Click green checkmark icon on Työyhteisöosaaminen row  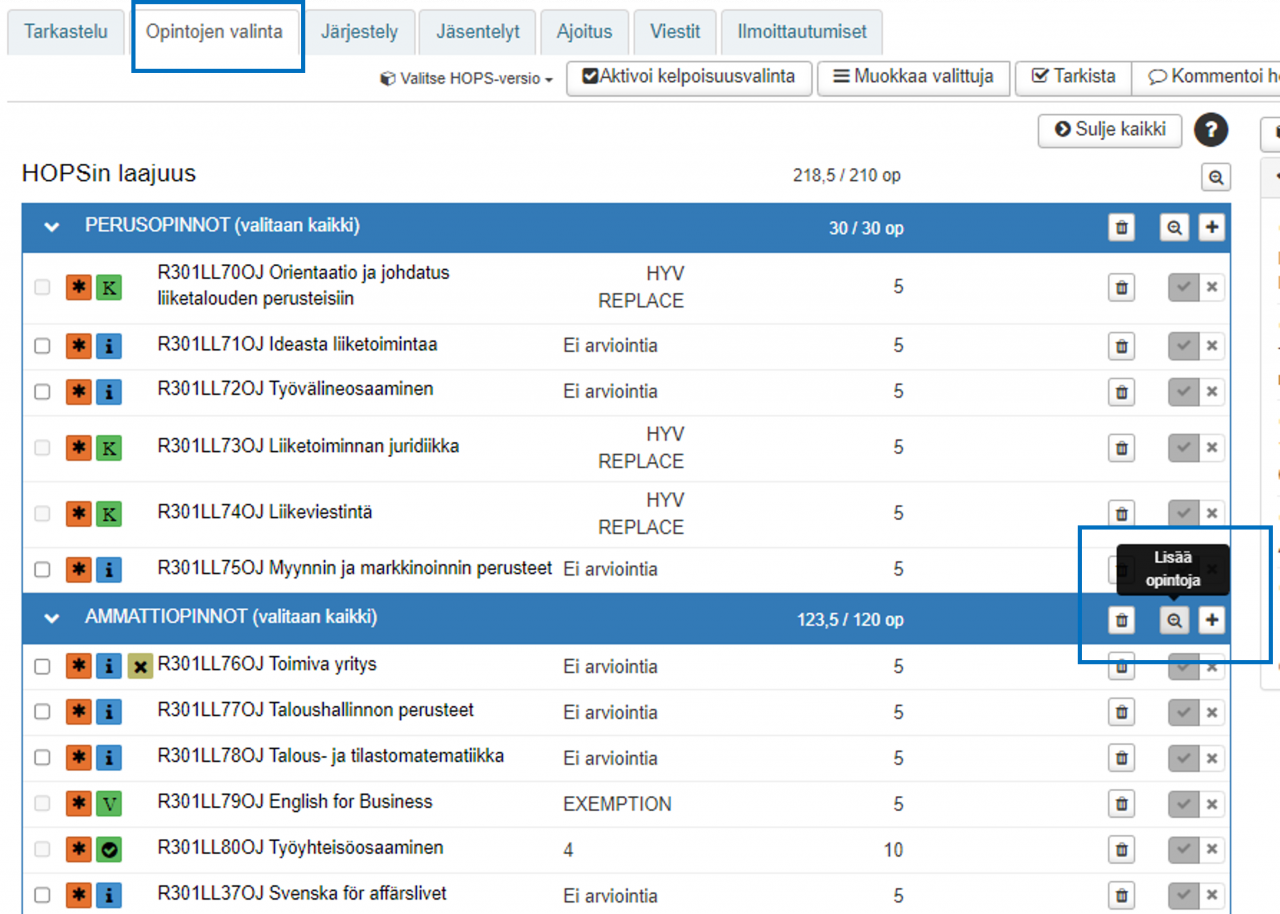click(109, 850)
